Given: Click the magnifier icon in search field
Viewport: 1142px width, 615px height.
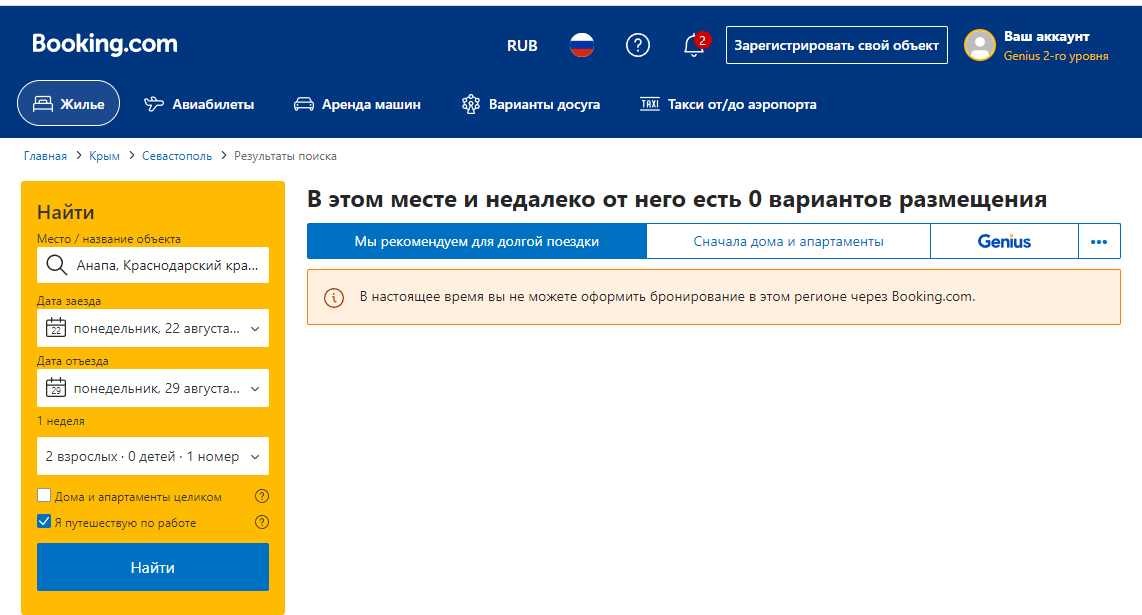Looking at the screenshot, I should click(x=55, y=265).
